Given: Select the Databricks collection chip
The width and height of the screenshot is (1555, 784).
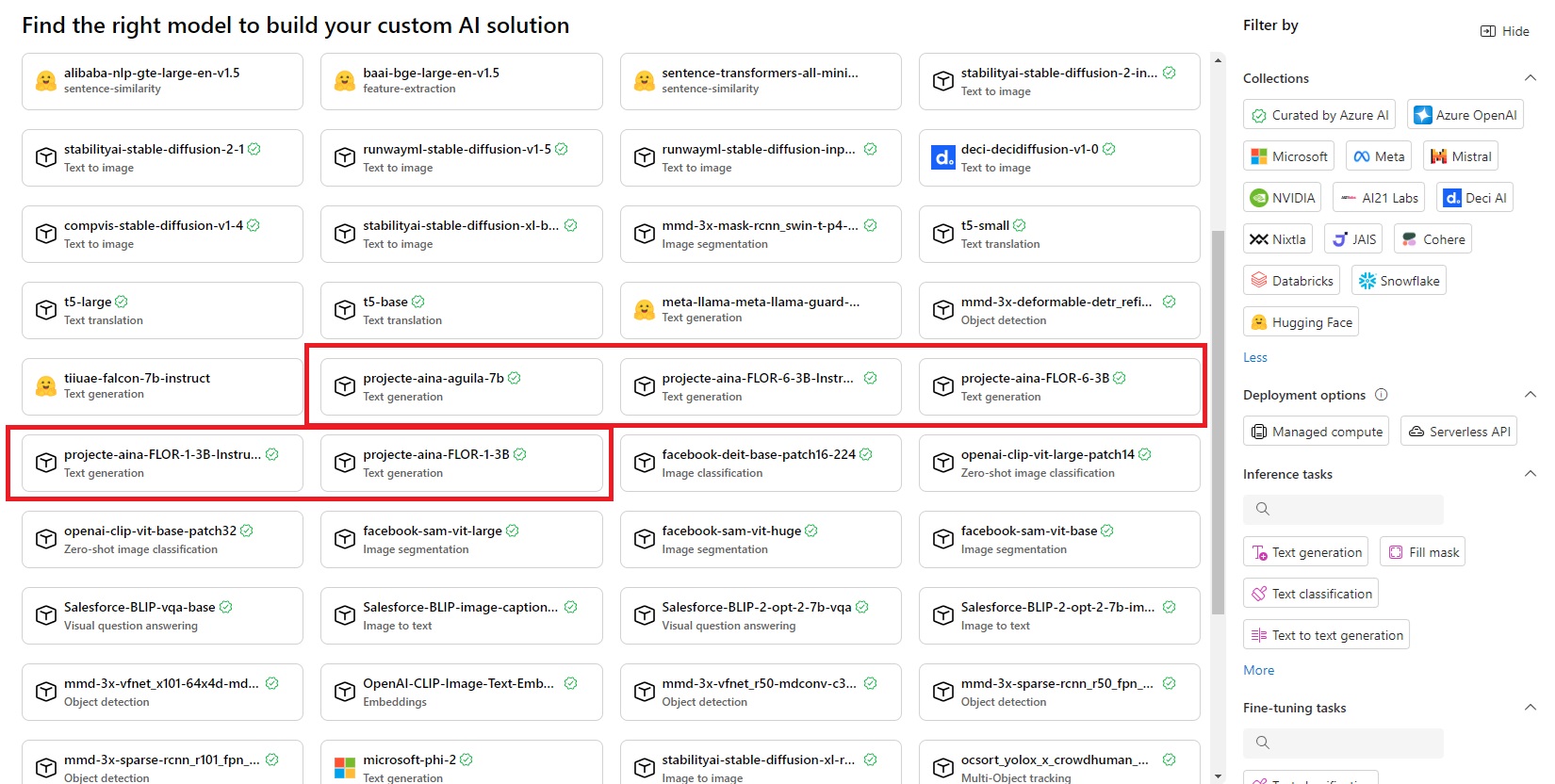Looking at the screenshot, I should click(x=1291, y=281).
